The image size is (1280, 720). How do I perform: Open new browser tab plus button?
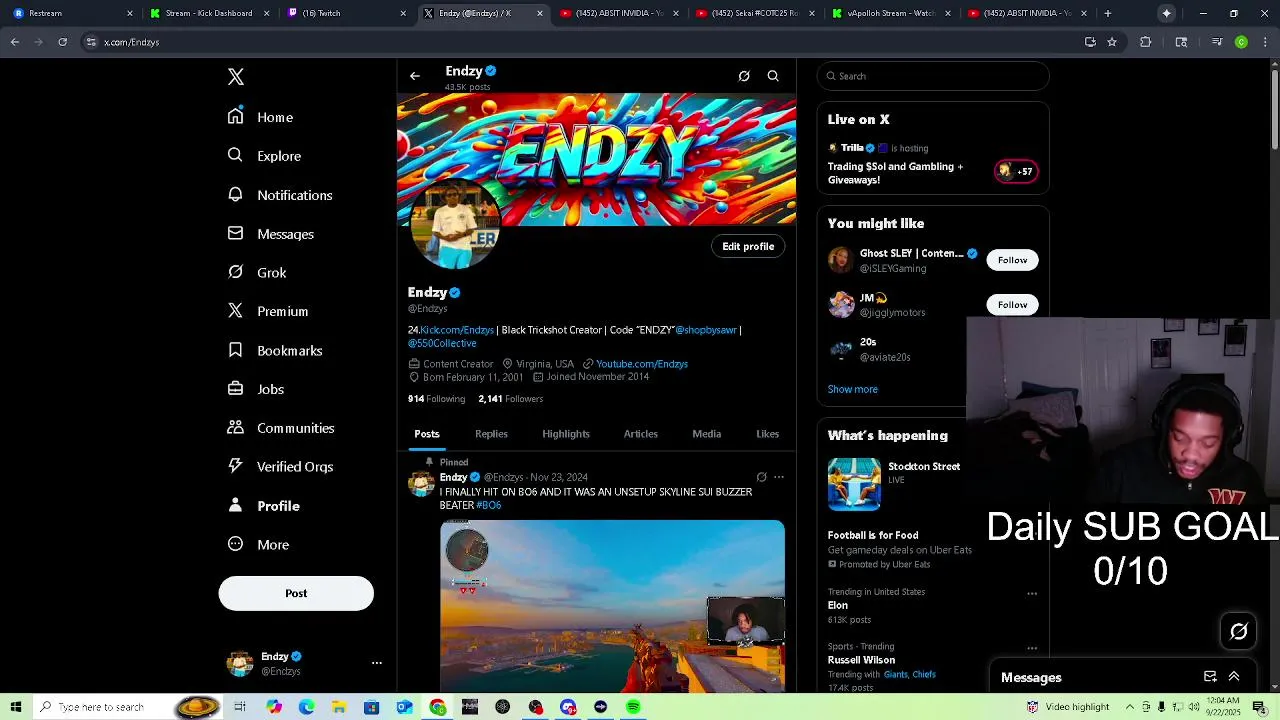(1108, 13)
